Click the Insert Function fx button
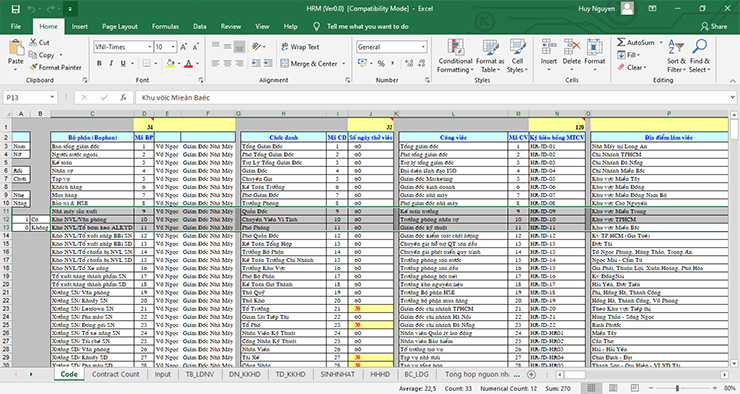This screenshot has height=394, width=740. click(x=123, y=98)
